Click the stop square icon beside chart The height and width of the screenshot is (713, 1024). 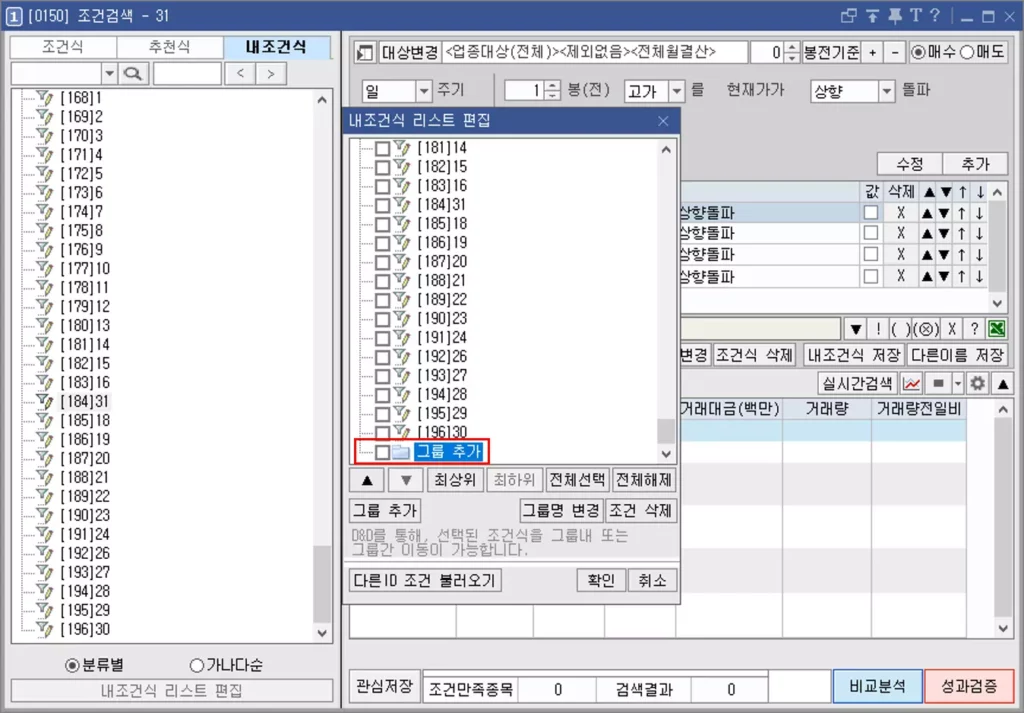938,384
